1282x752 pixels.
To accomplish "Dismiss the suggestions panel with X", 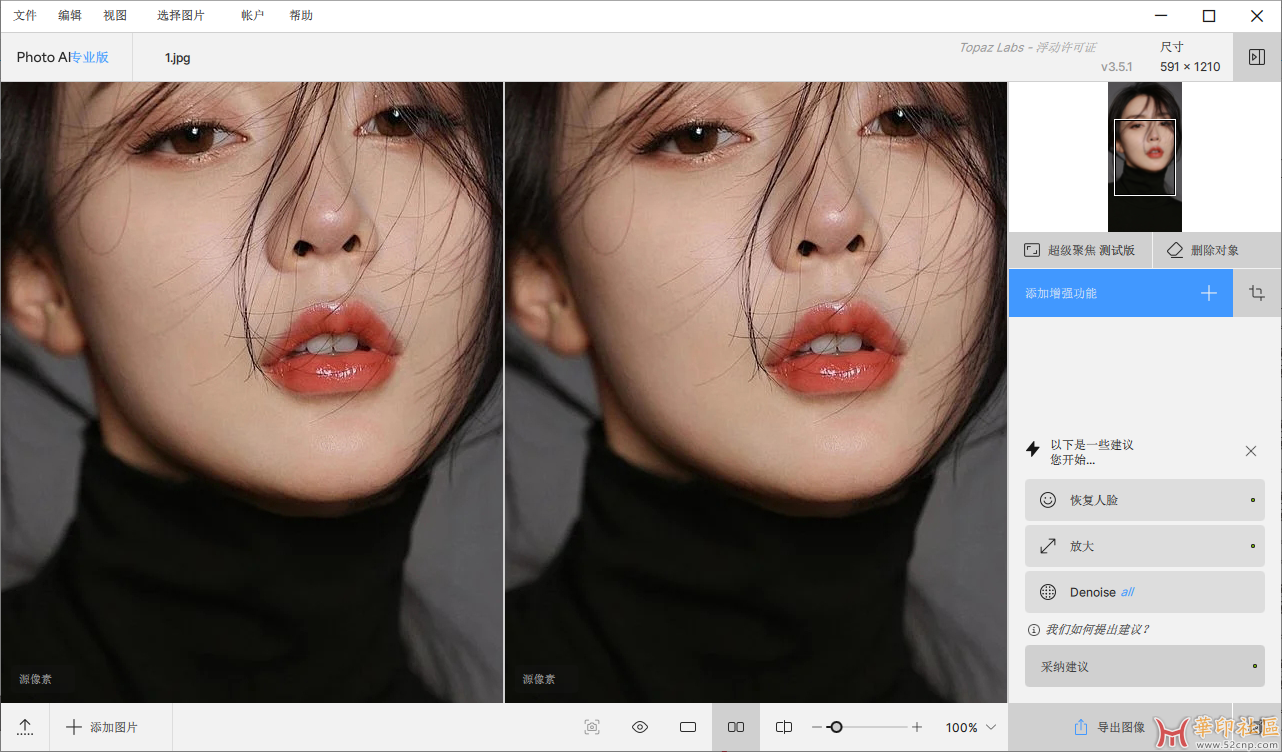I will tap(1250, 451).
